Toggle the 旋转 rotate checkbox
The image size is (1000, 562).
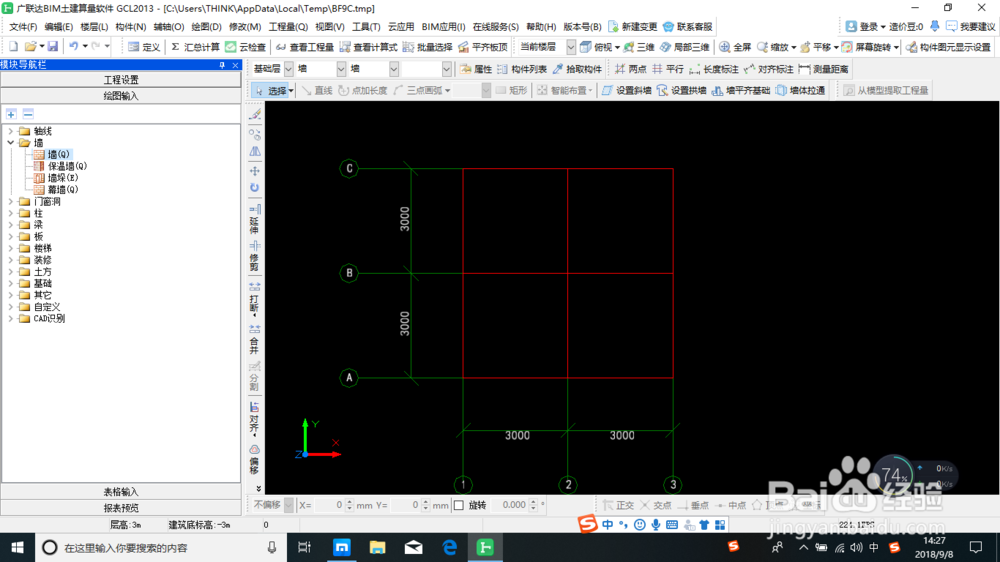click(459, 505)
